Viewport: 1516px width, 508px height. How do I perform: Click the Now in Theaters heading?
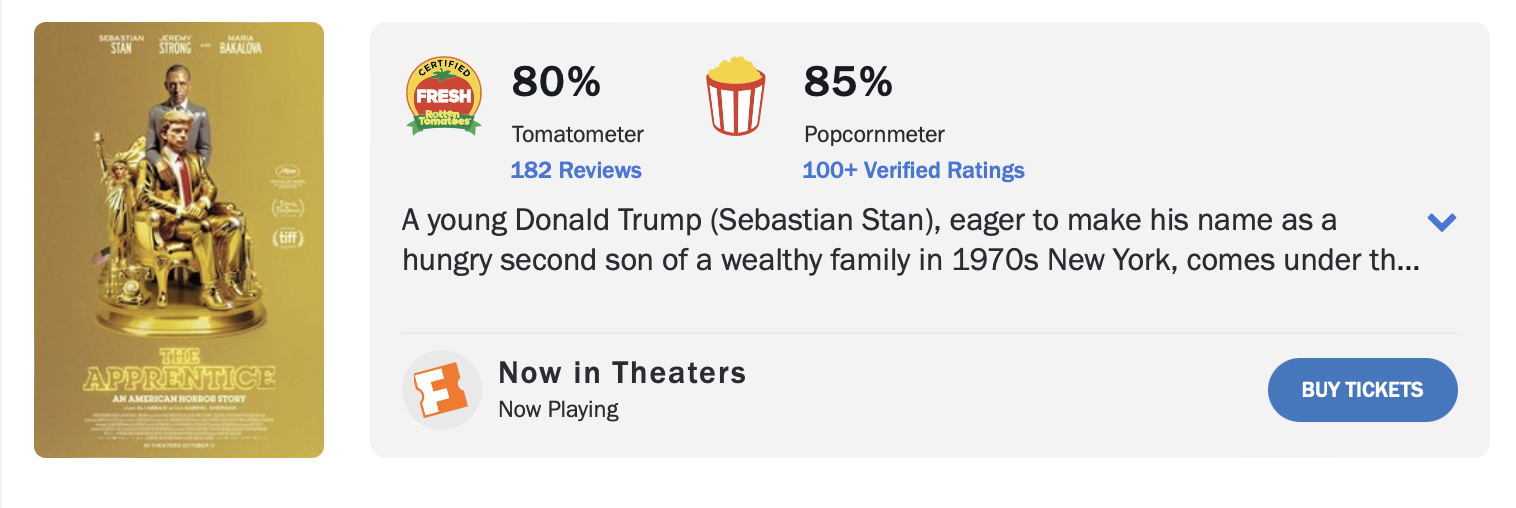[x=622, y=373]
